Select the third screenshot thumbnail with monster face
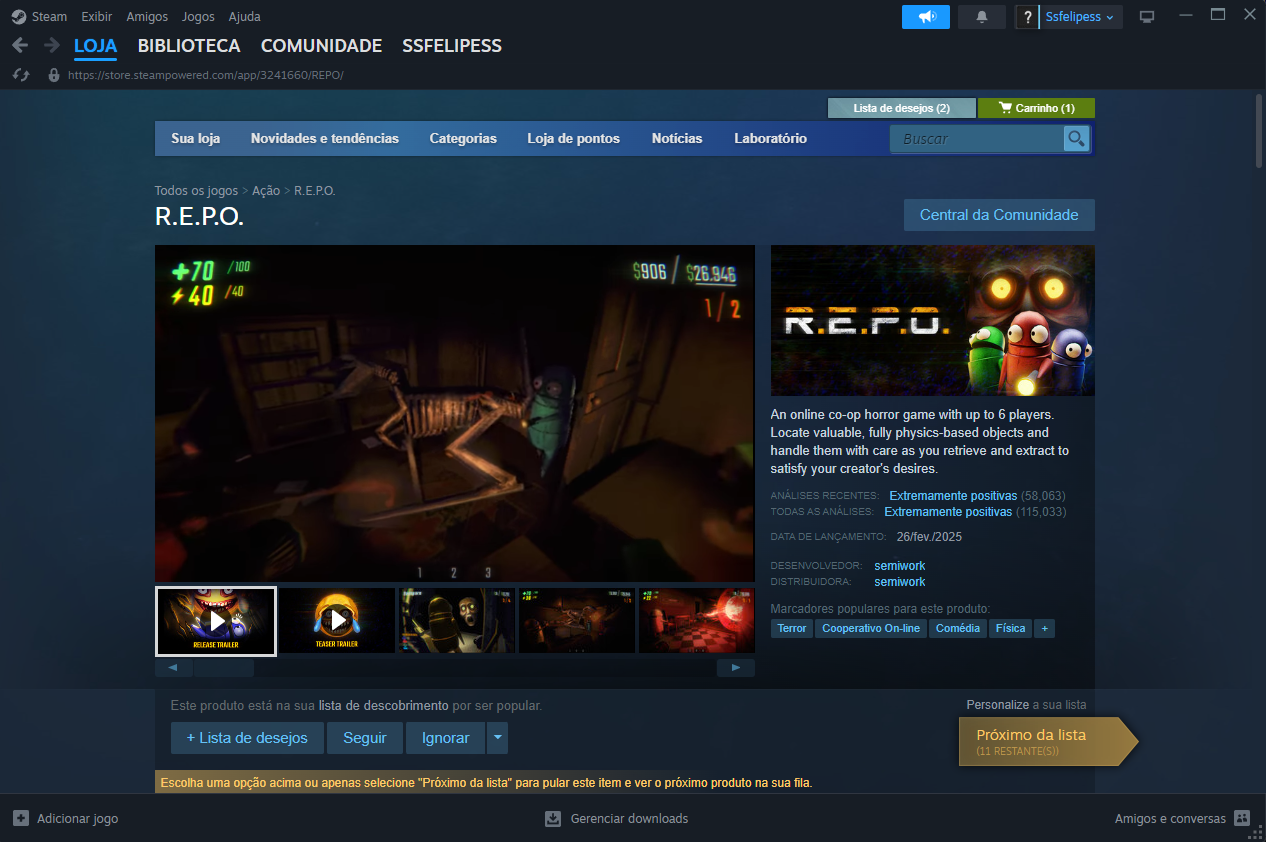The image size is (1266, 842). [x=457, y=621]
